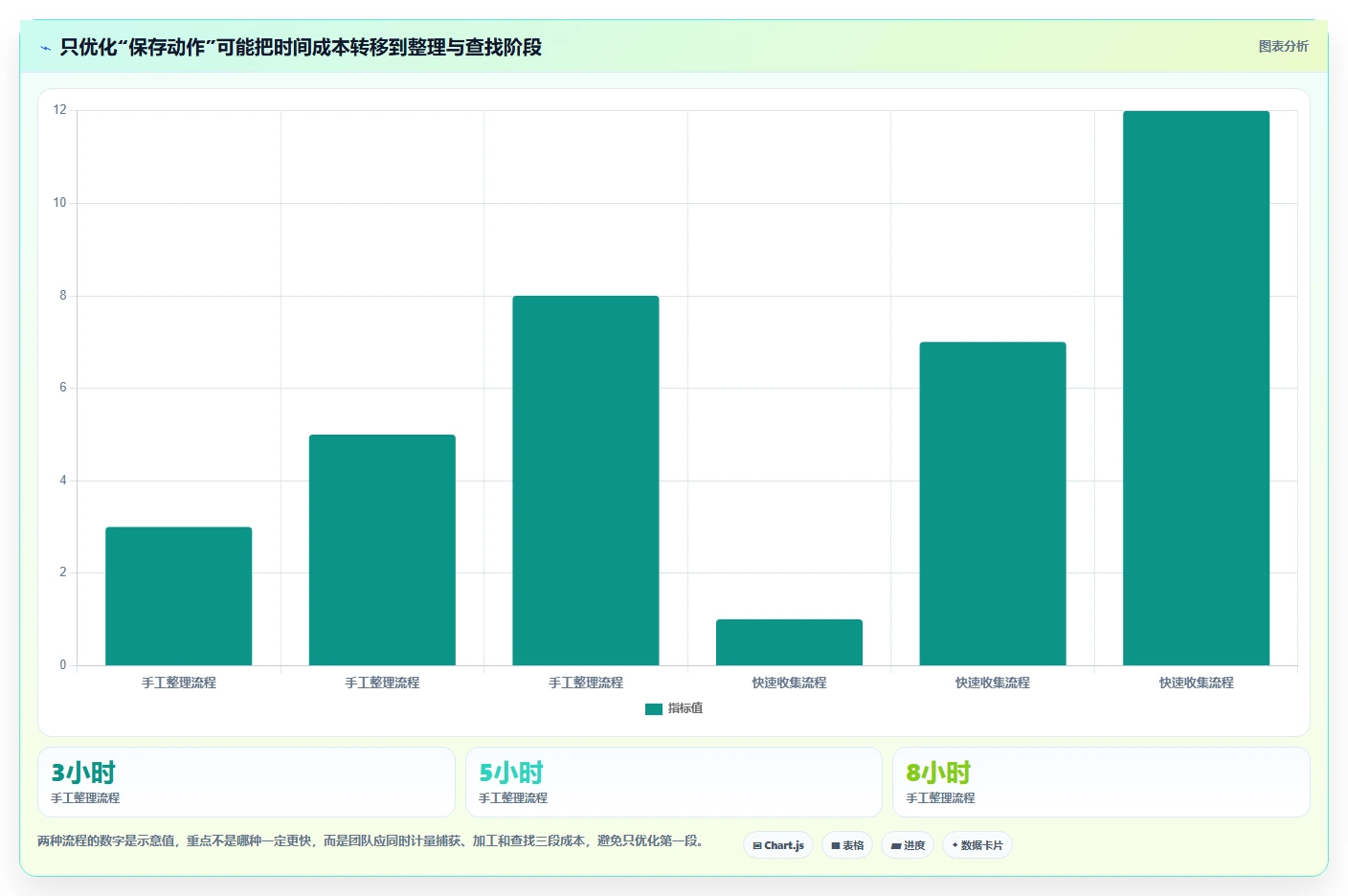Select the 进度 chip
The image size is (1348, 896).
point(908,845)
